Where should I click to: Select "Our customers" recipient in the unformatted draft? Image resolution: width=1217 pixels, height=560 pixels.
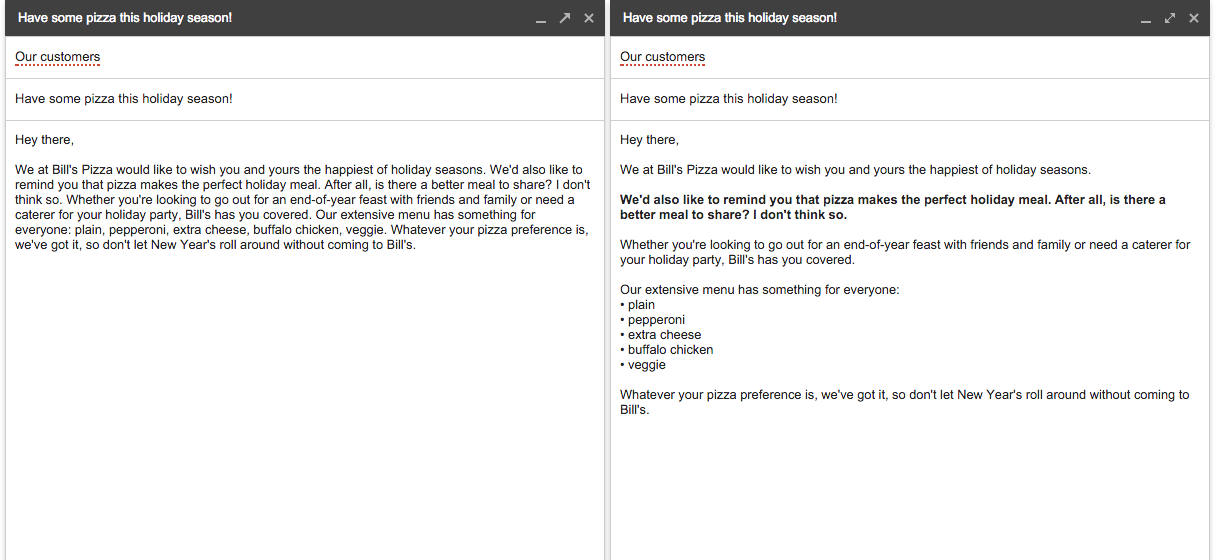click(58, 57)
